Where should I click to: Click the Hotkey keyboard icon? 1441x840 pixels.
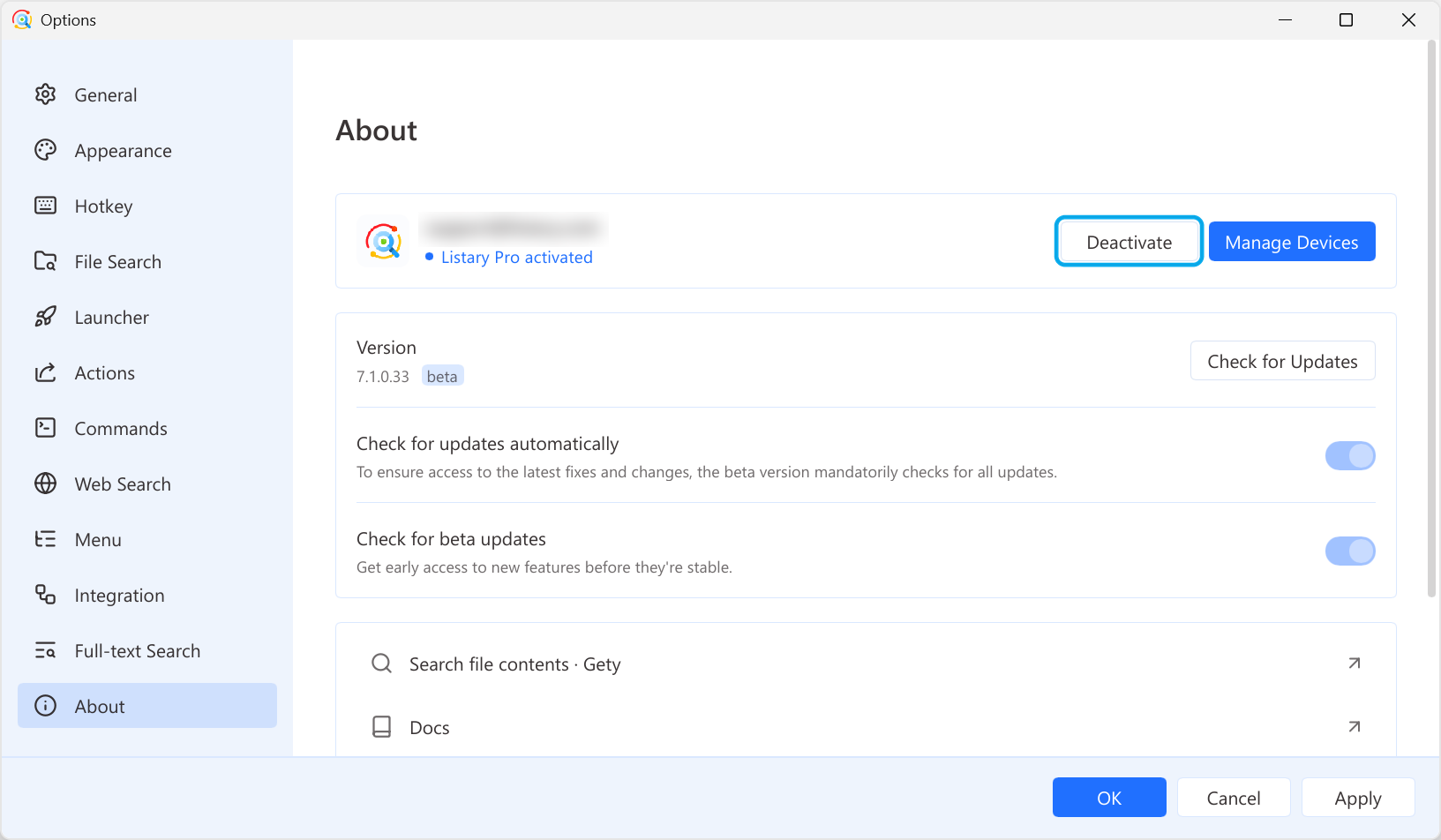tap(45, 206)
